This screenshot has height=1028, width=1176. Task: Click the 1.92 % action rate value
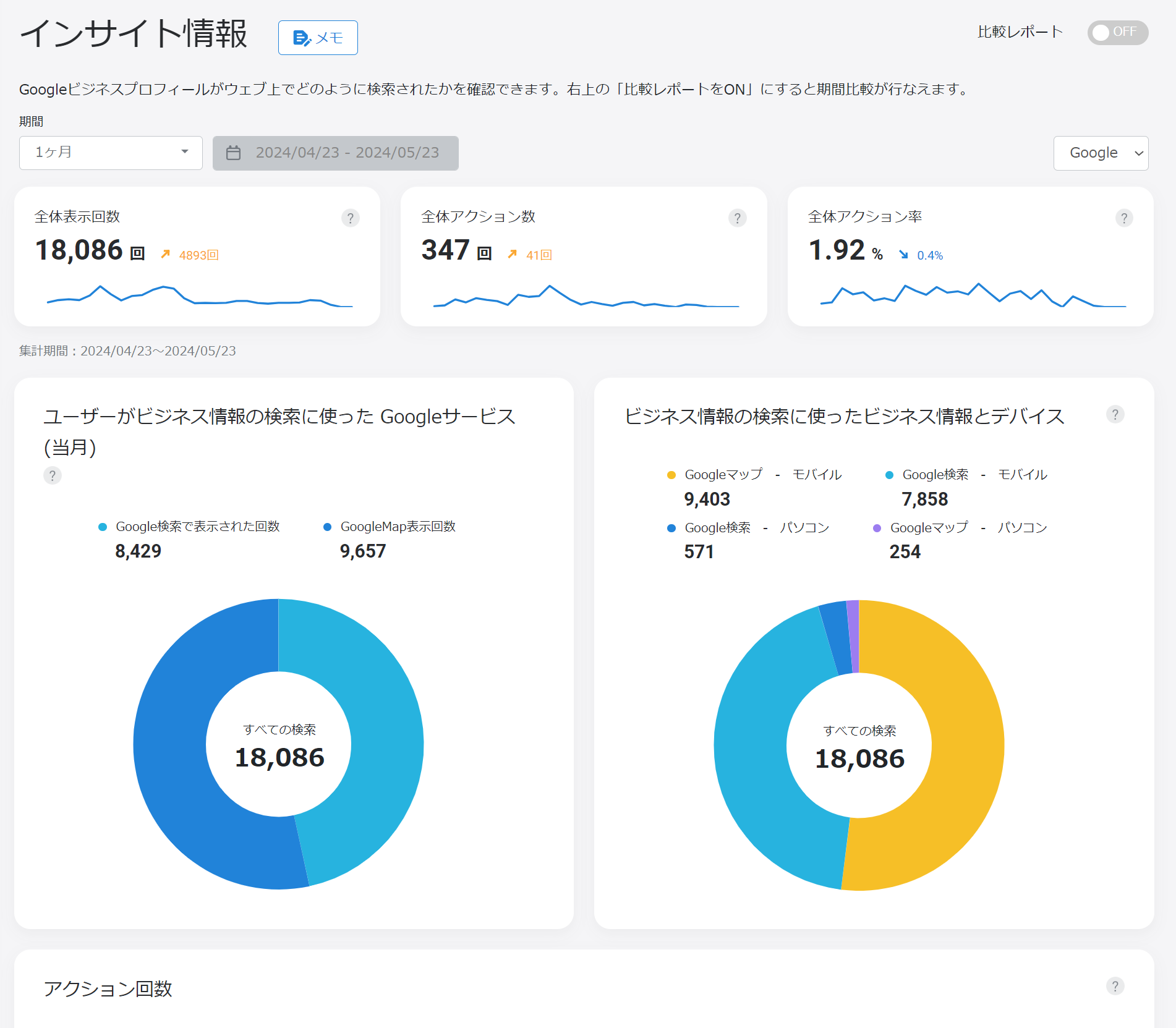click(846, 250)
